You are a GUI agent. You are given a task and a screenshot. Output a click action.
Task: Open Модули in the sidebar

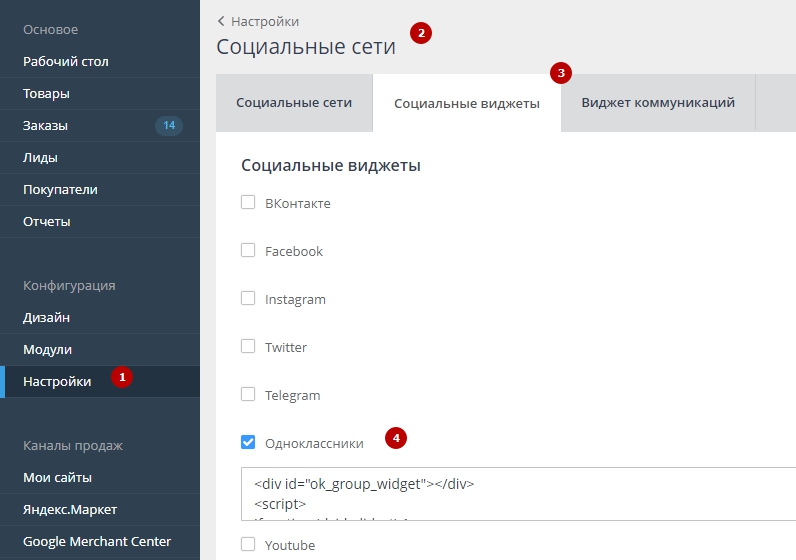[x=47, y=349]
